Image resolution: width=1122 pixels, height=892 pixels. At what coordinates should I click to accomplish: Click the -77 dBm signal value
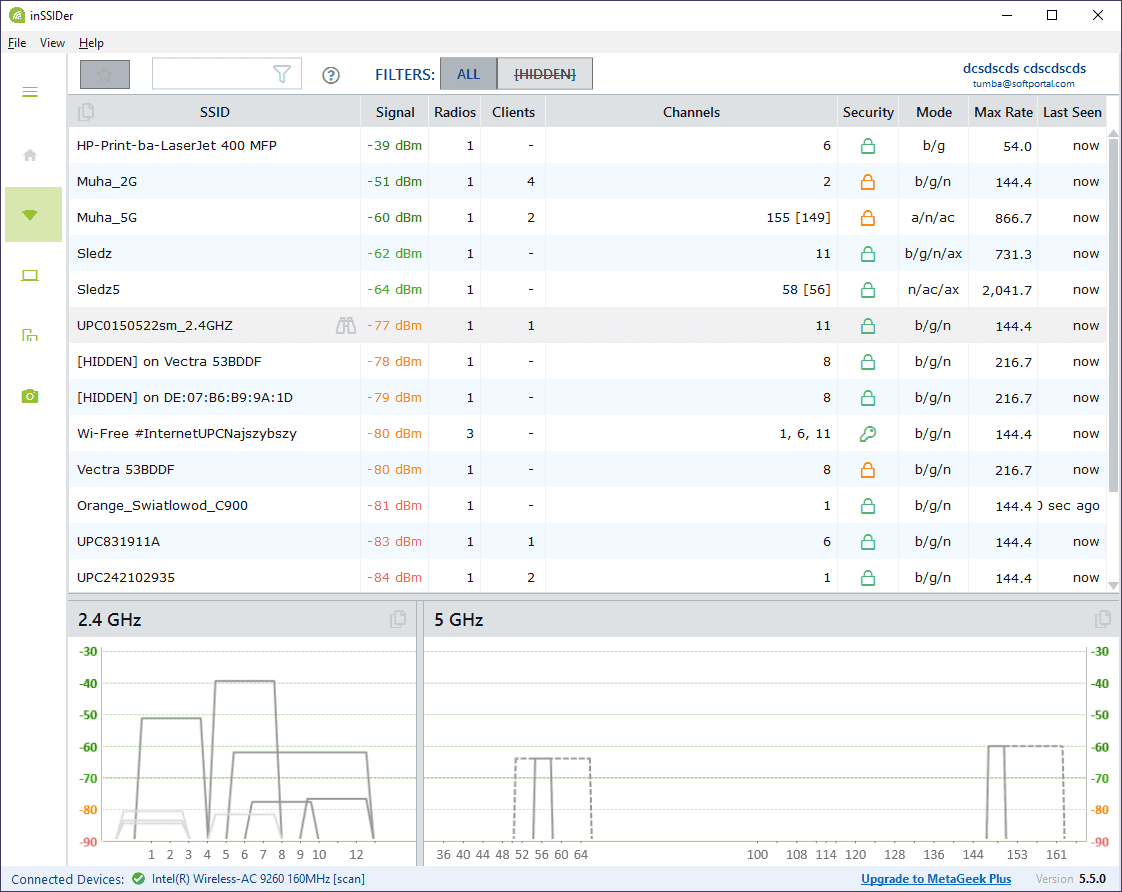point(394,325)
